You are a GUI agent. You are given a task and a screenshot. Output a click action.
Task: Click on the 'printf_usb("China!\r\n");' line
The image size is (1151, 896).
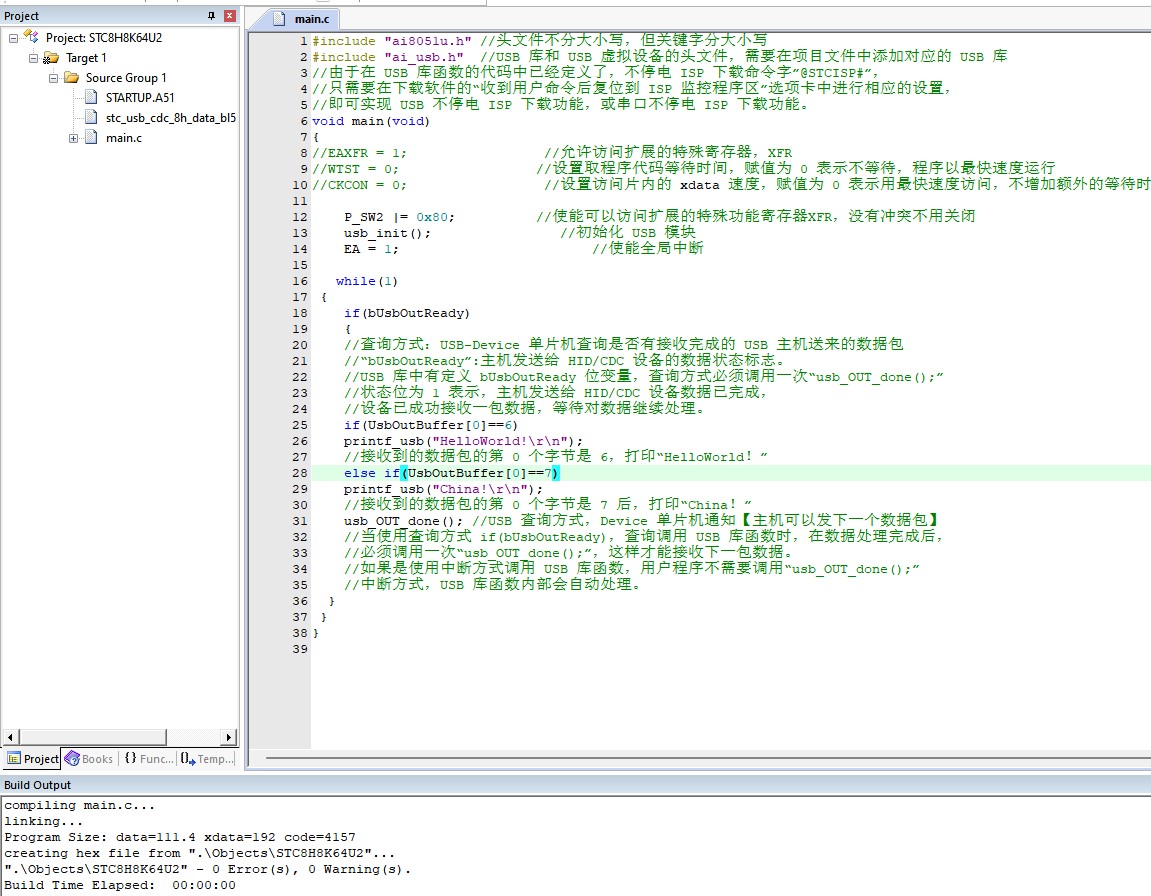click(x=443, y=489)
